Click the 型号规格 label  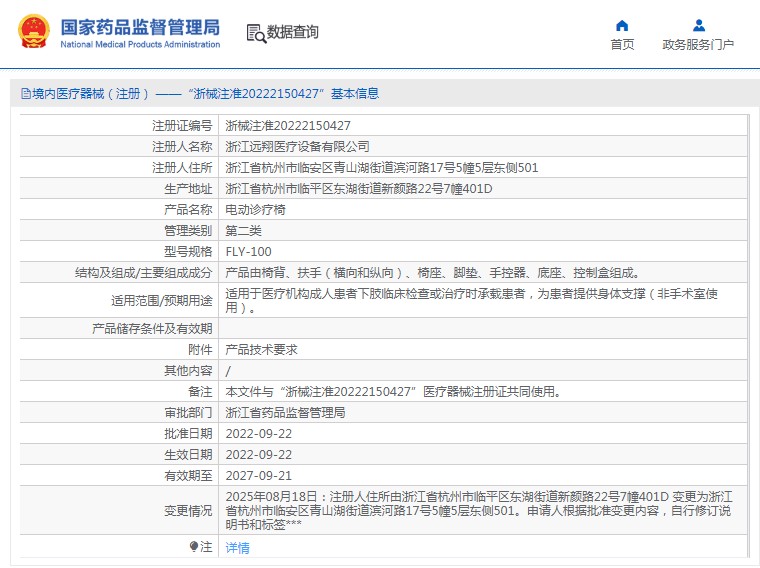pos(188,252)
